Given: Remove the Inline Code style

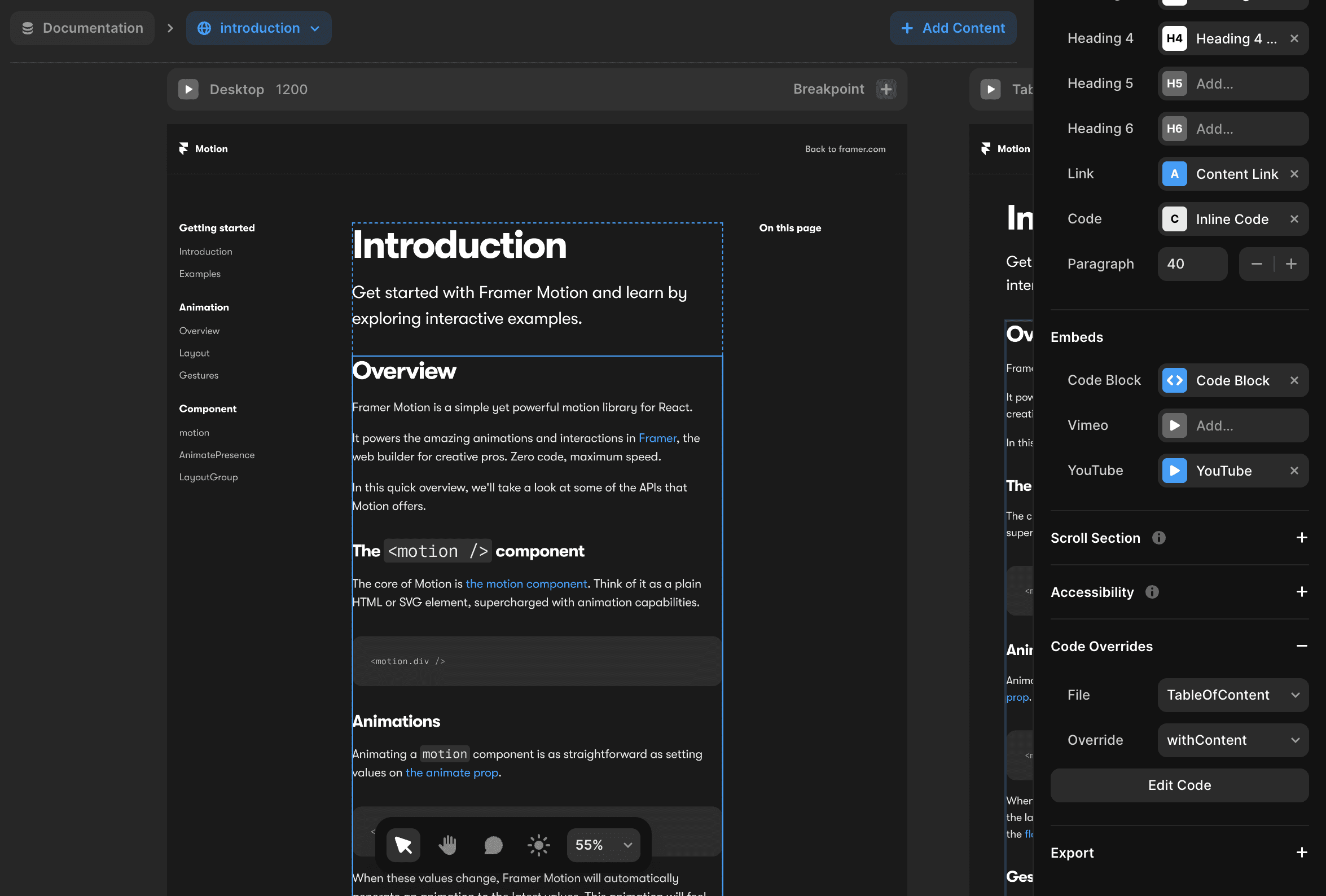Looking at the screenshot, I should 1294,218.
